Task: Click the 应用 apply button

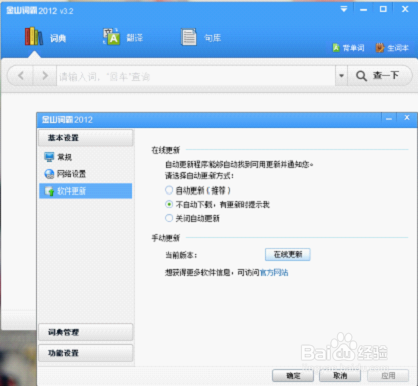Action: [x=388, y=376]
